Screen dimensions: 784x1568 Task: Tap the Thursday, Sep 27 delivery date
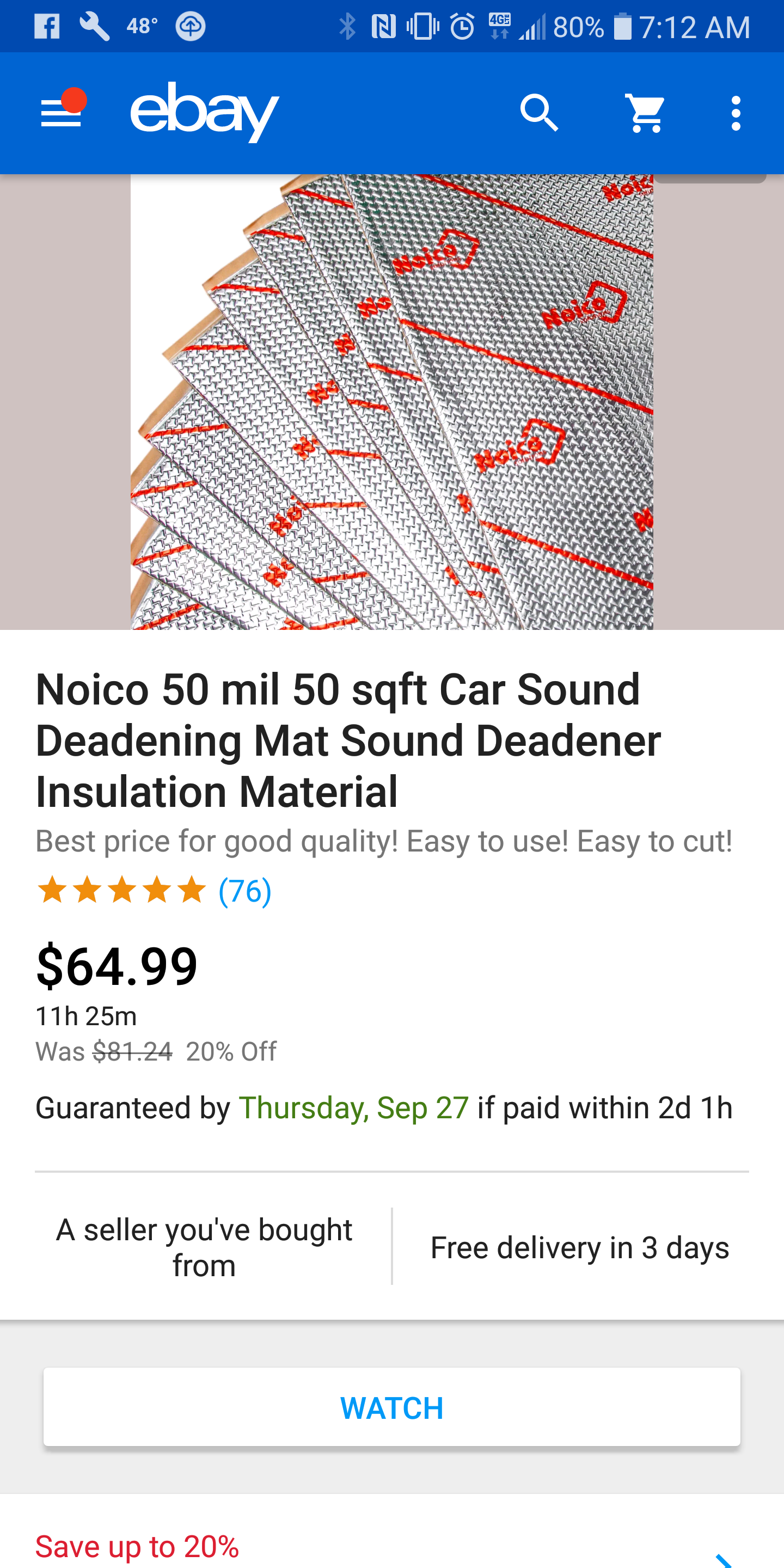click(354, 1108)
